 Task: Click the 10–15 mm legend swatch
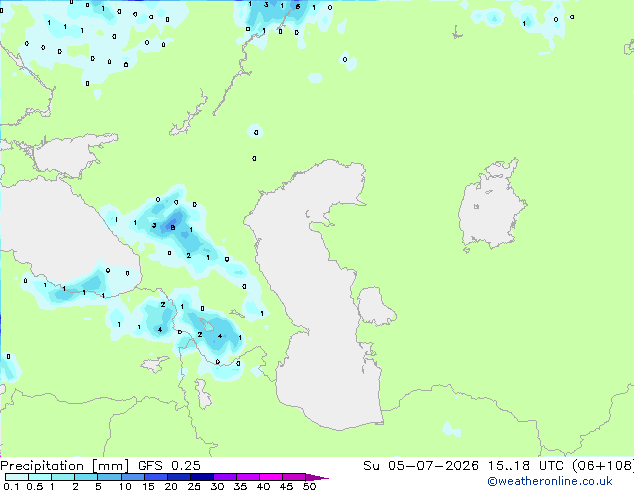(x=132, y=477)
